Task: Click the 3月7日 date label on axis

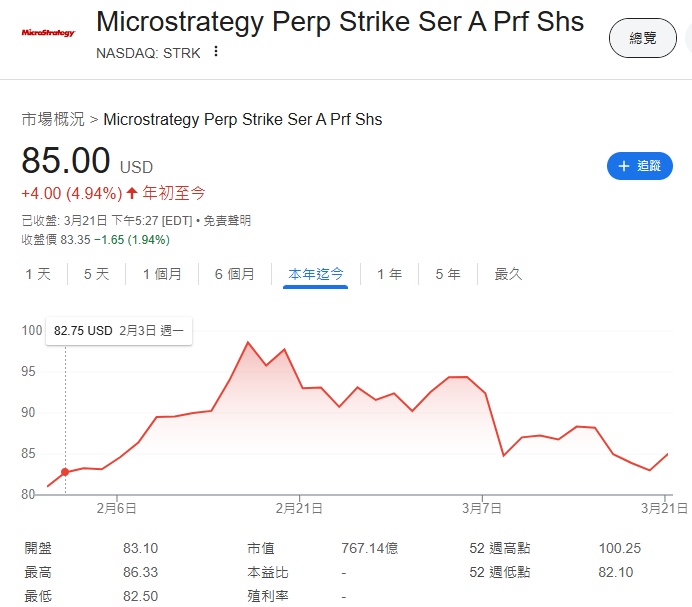Action: 482,508
